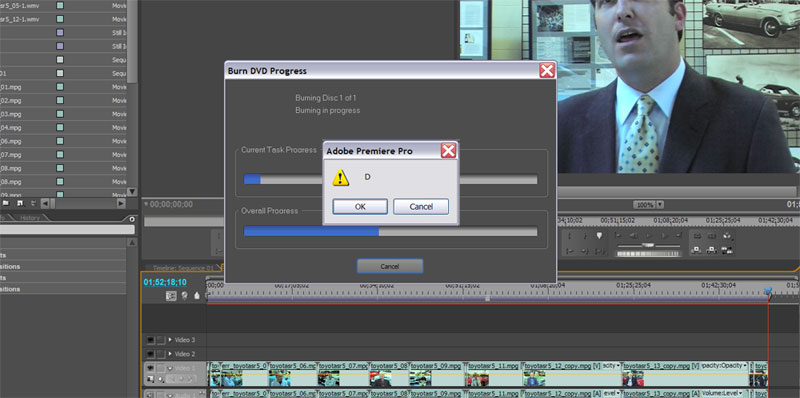The image size is (800, 398).
Task: Toggle Video 1 track output eye
Action: click(x=151, y=368)
